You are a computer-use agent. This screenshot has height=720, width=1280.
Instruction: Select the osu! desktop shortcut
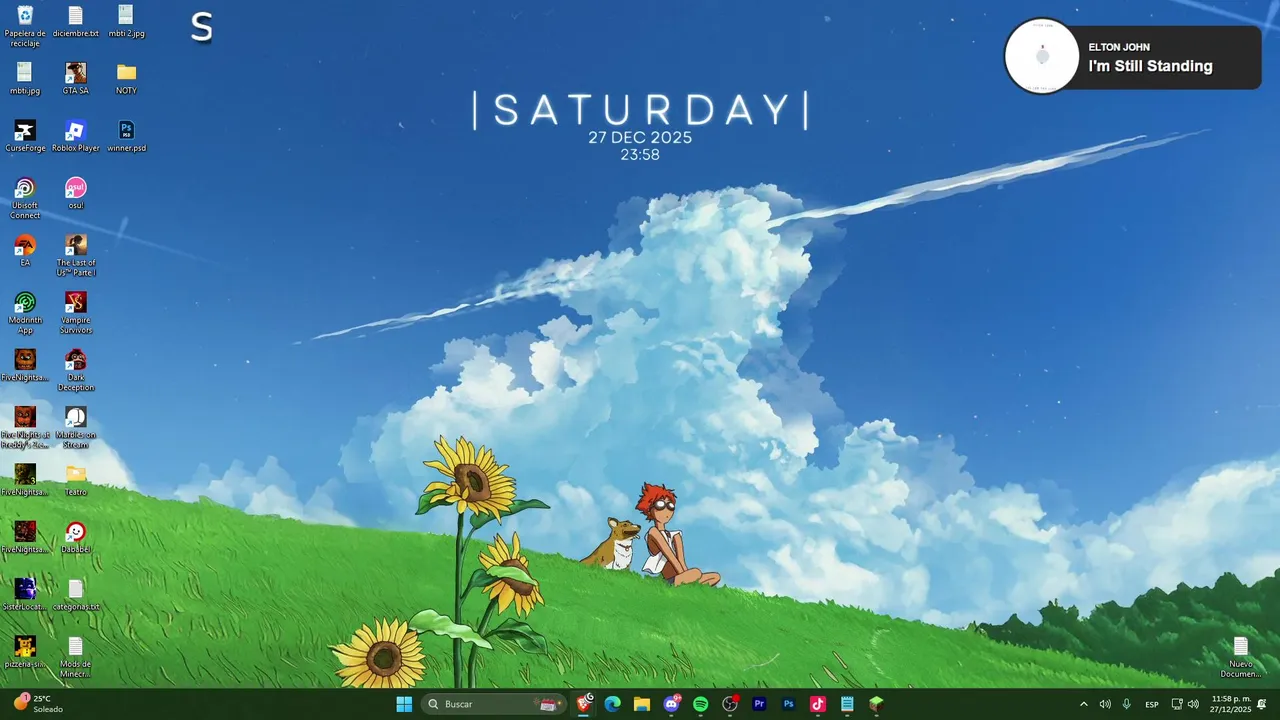pyautogui.click(x=76, y=194)
